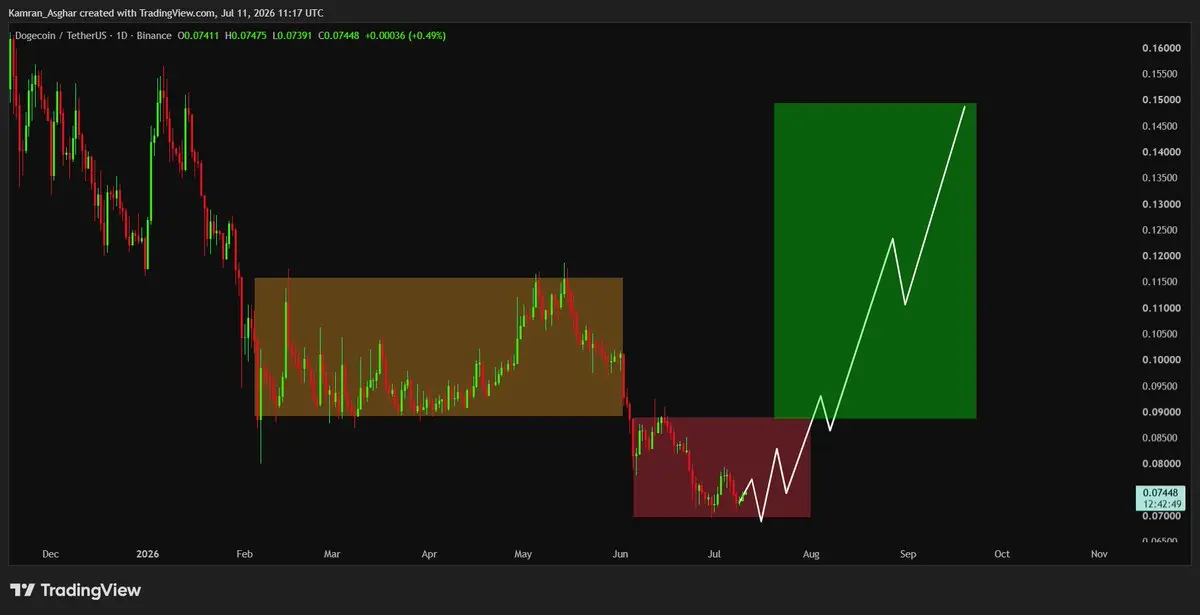Click the Oct label on time axis
The width and height of the screenshot is (1200, 615).
coord(1001,553)
